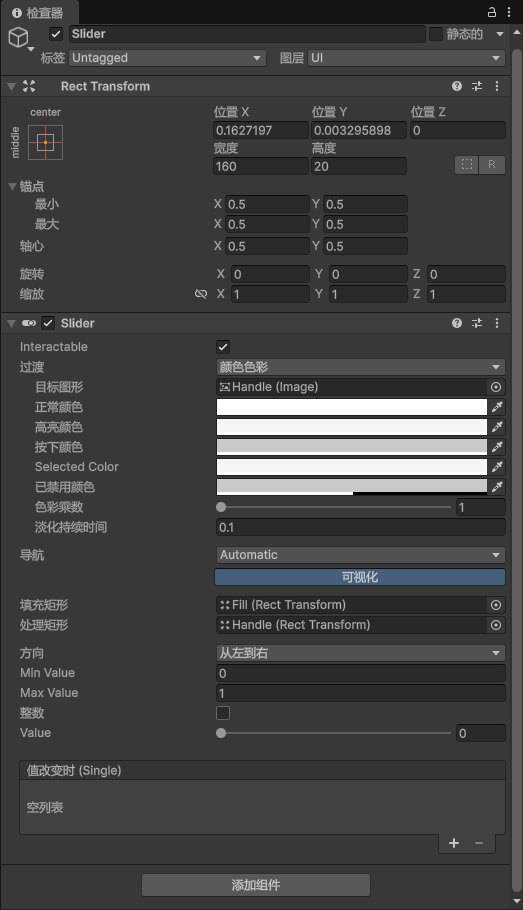Collapse the Anchors foldout triangle
This screenshot has width=523, height=910.
[12, 186]
